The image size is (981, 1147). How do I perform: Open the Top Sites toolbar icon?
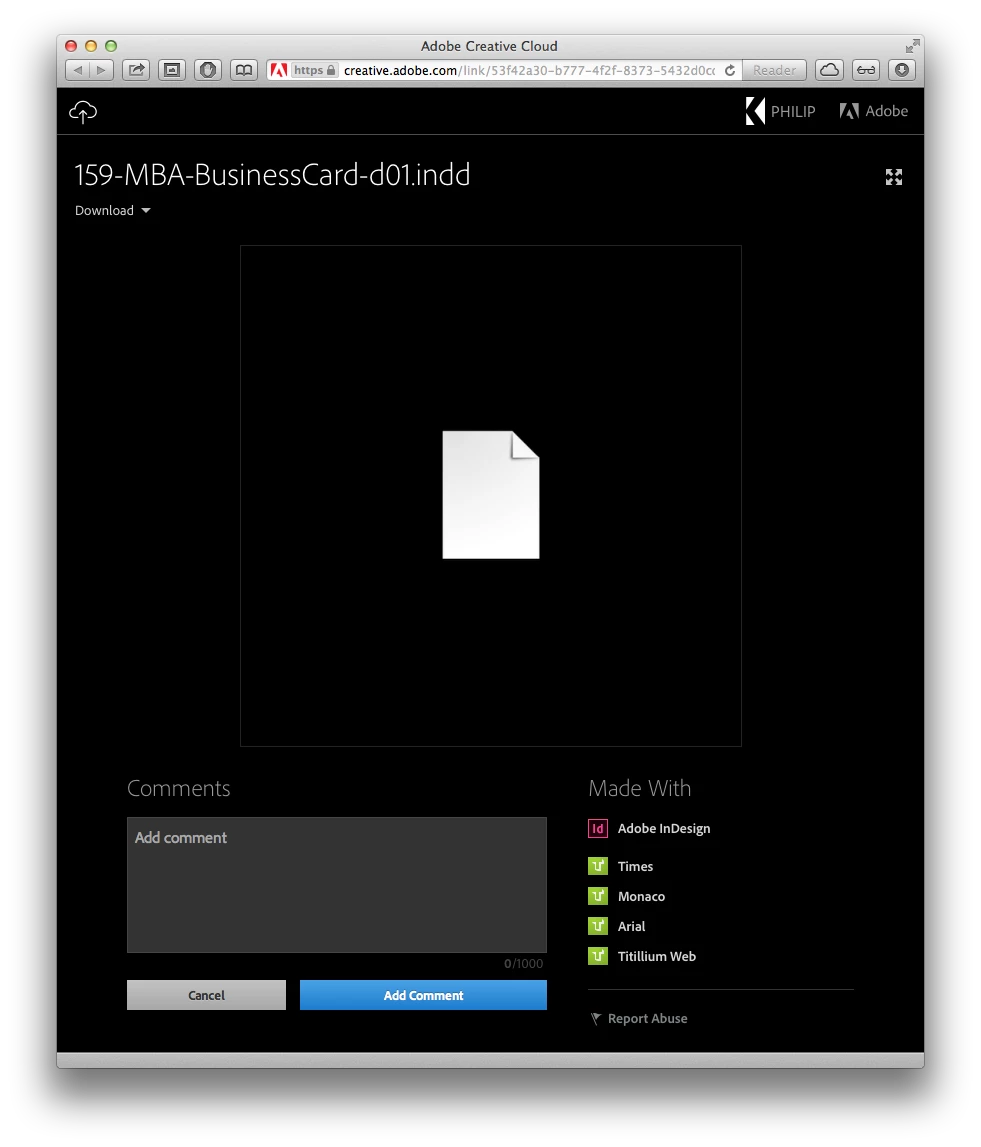pos(172,70)
